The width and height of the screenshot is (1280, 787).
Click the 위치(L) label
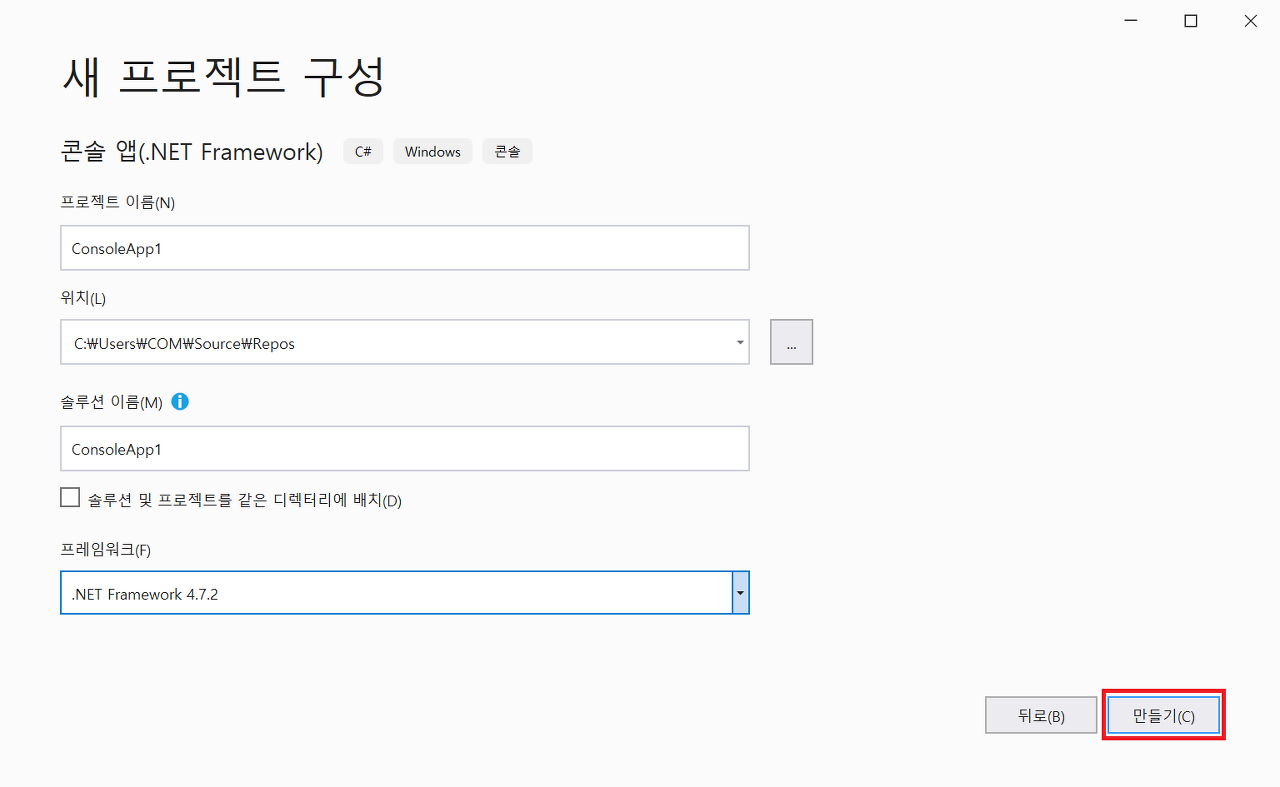83,298
